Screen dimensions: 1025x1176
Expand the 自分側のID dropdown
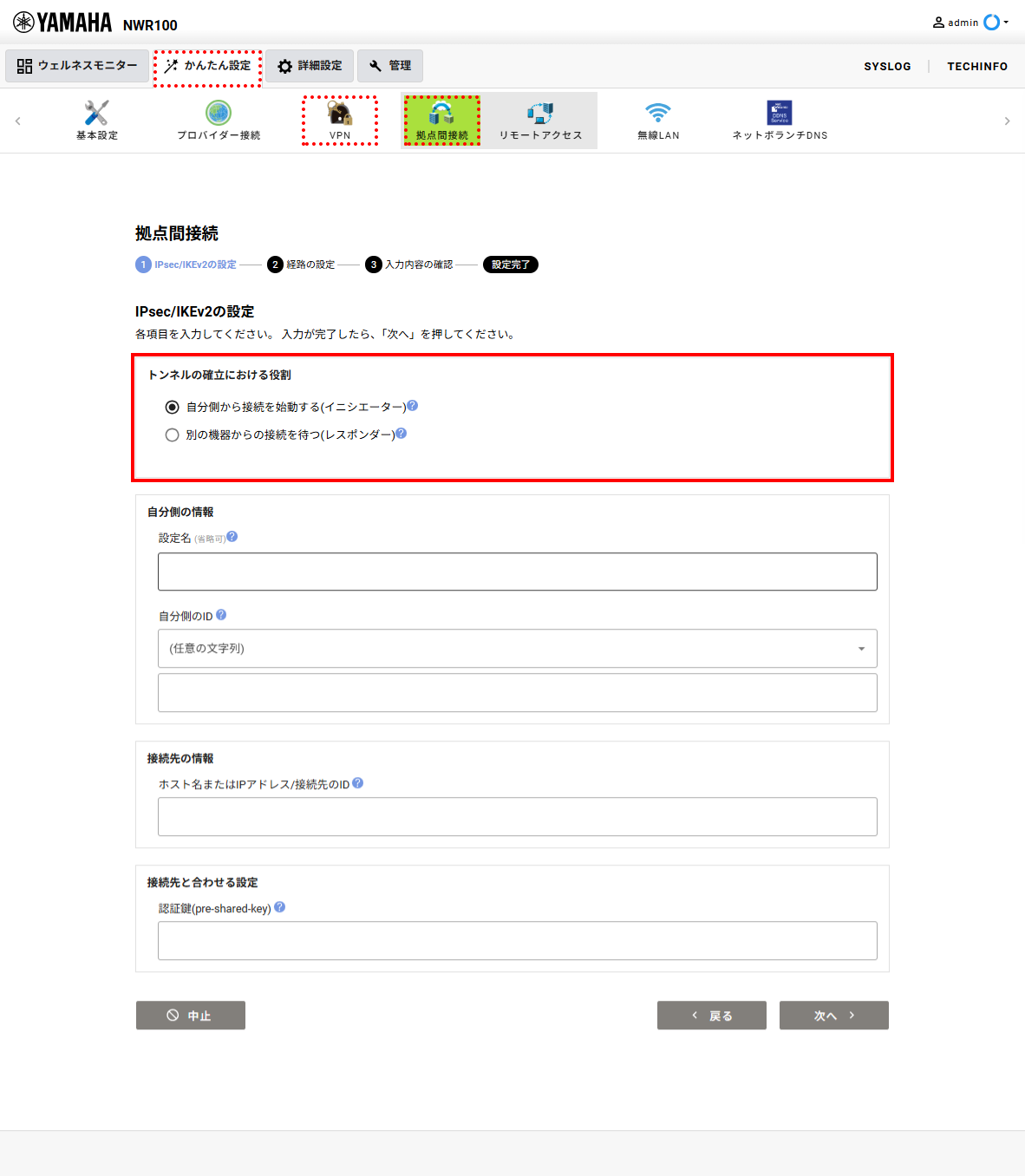click(x=518, y=649)
